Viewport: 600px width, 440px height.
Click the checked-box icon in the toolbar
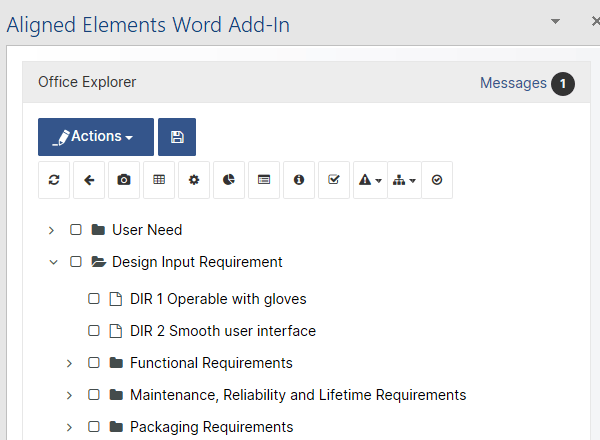pyautogui.click(x=334, y=180)
